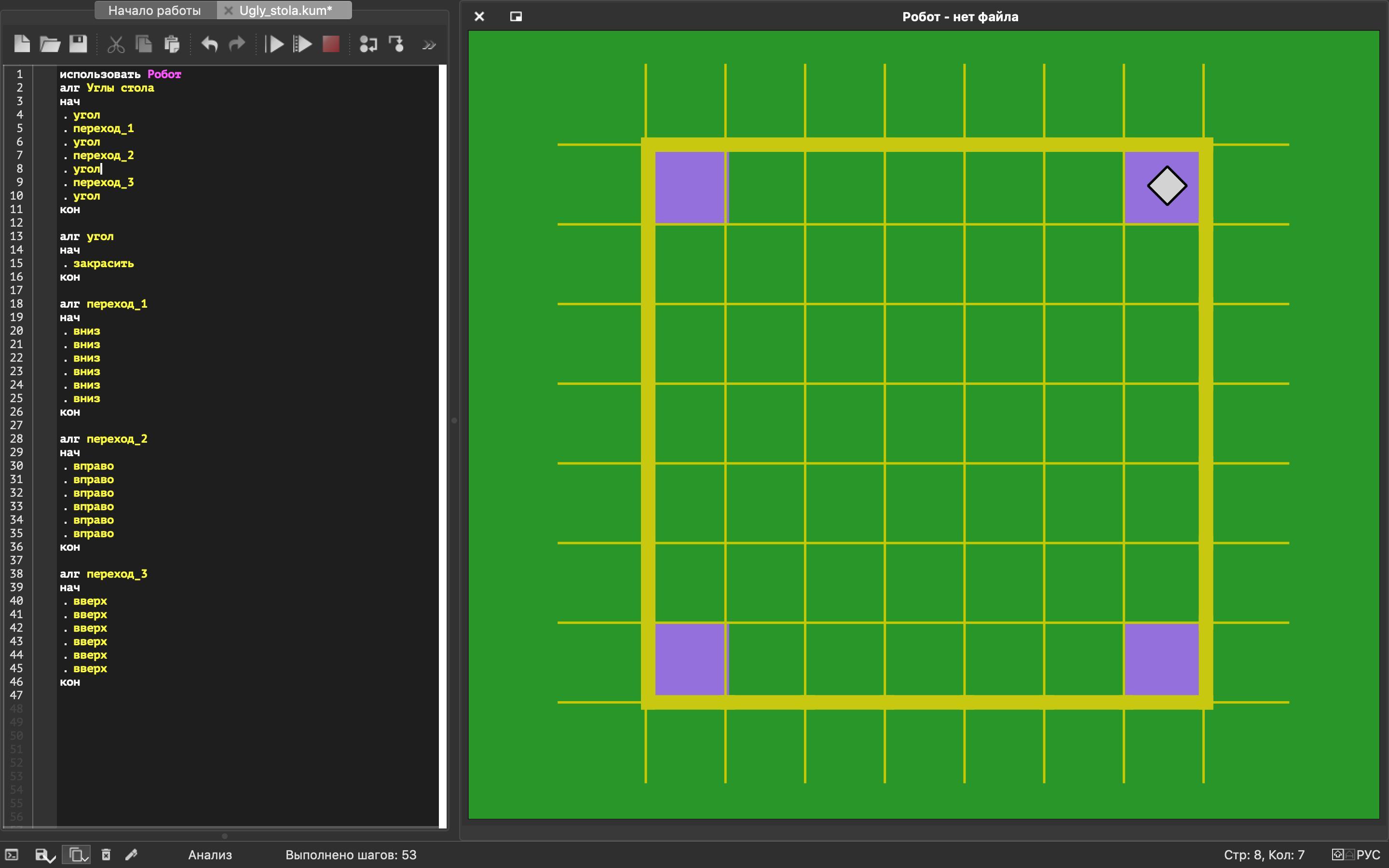Click the РУС keyboard layout indicator
This screenshot has height=868, width=1389.
tap(1367, 855)
